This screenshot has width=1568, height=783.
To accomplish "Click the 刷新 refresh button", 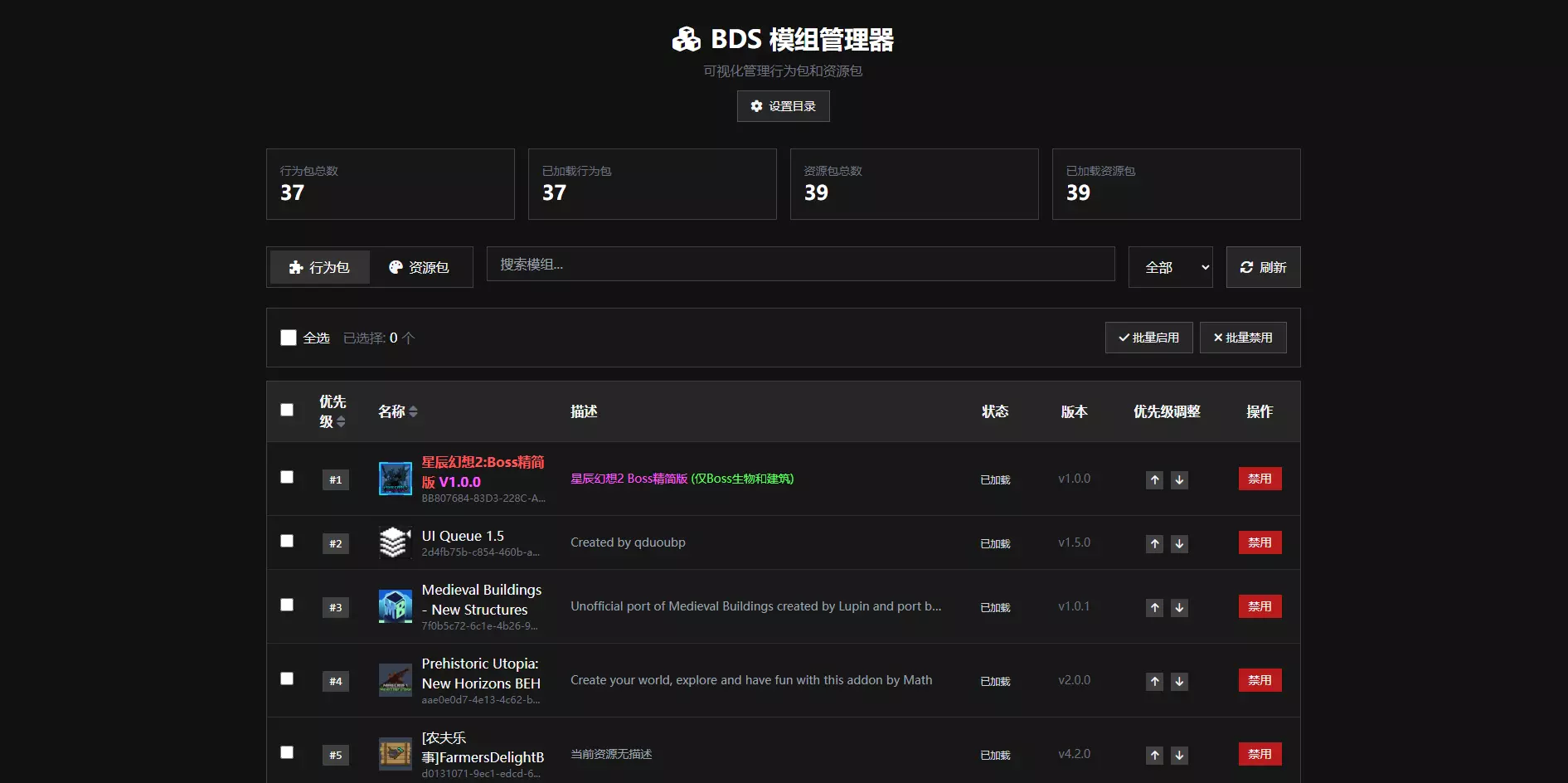I will pos(1264,267).
